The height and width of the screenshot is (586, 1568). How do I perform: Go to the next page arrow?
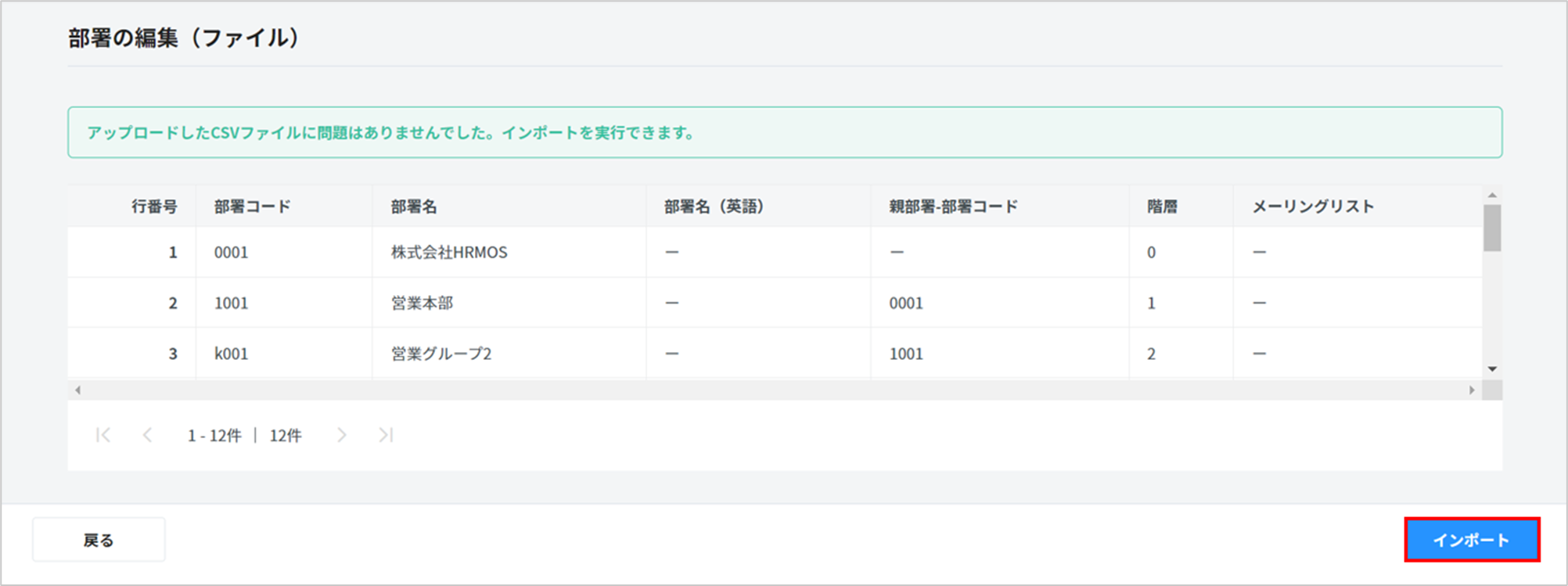click(341, 435)
